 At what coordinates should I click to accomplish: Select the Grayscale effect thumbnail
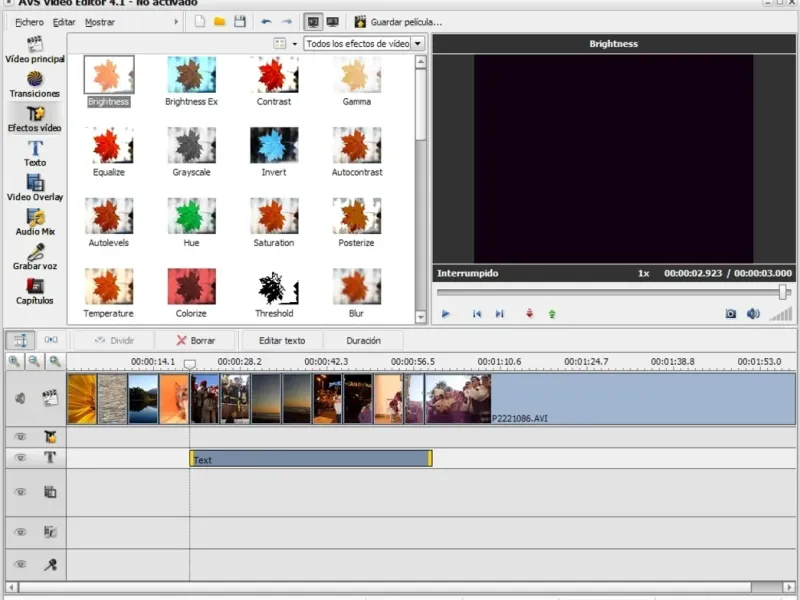191,145
